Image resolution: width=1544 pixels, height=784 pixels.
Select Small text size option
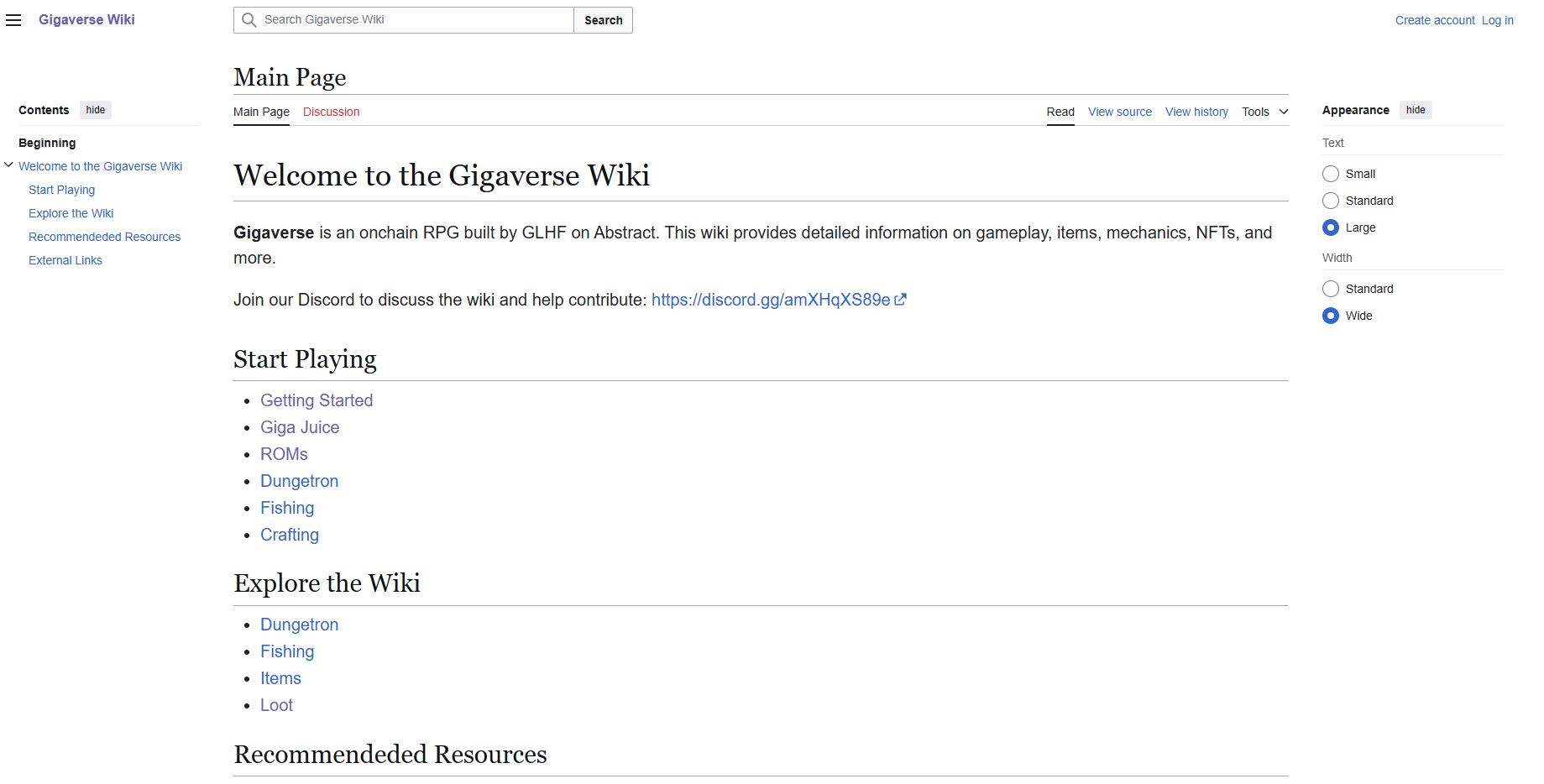point(1330,174)
